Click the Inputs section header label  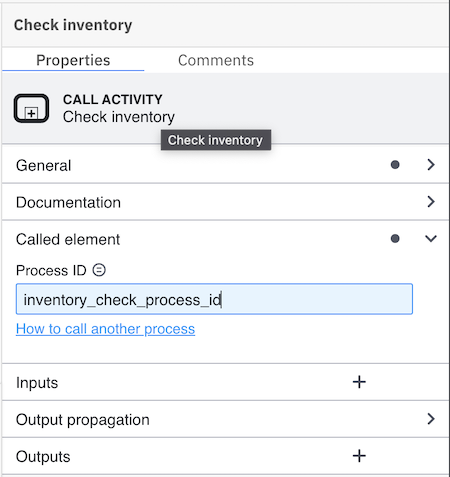pos(37,383)
